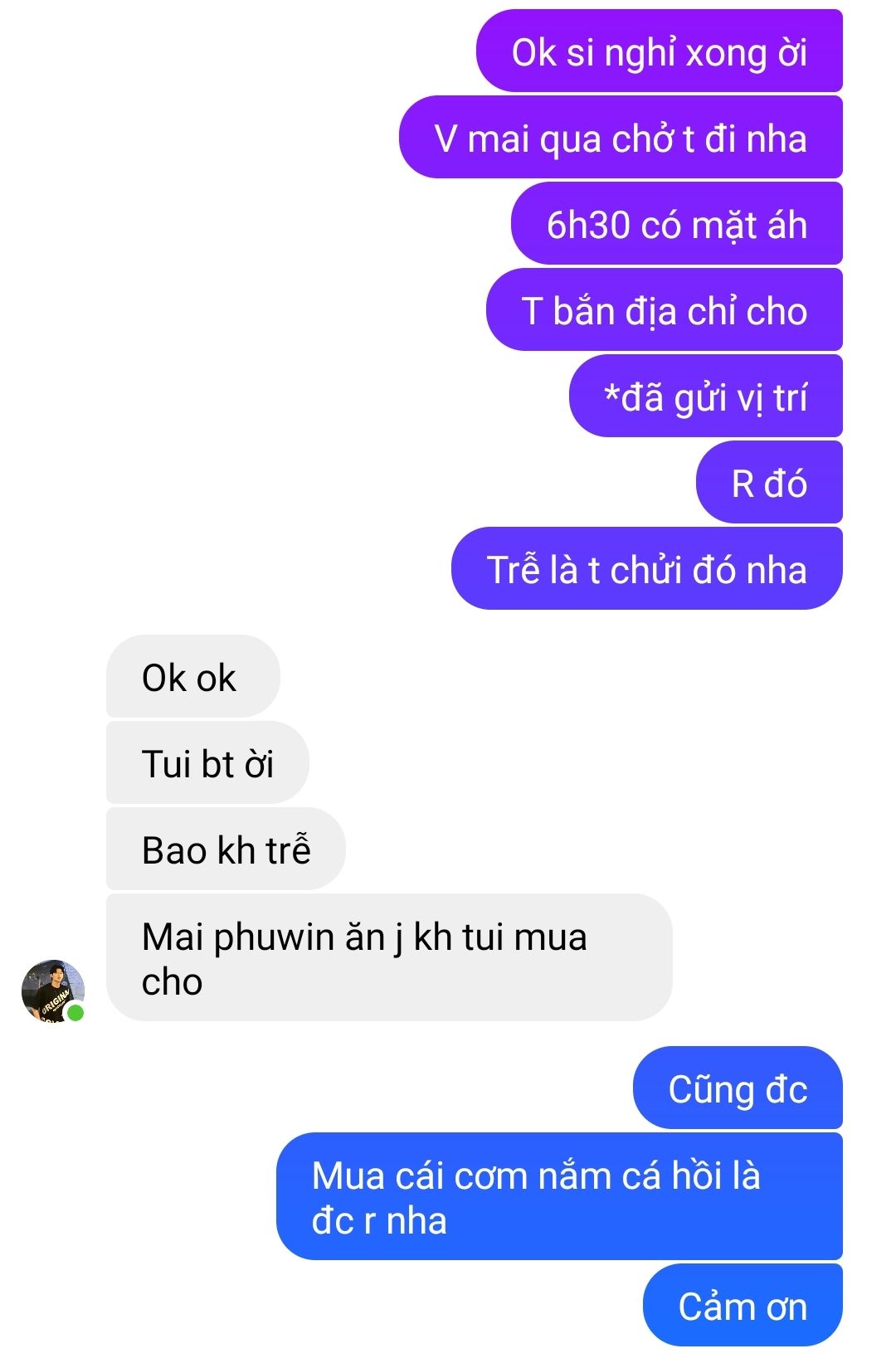Tap the '6h30 có mặt áh' message

point(677,223)
